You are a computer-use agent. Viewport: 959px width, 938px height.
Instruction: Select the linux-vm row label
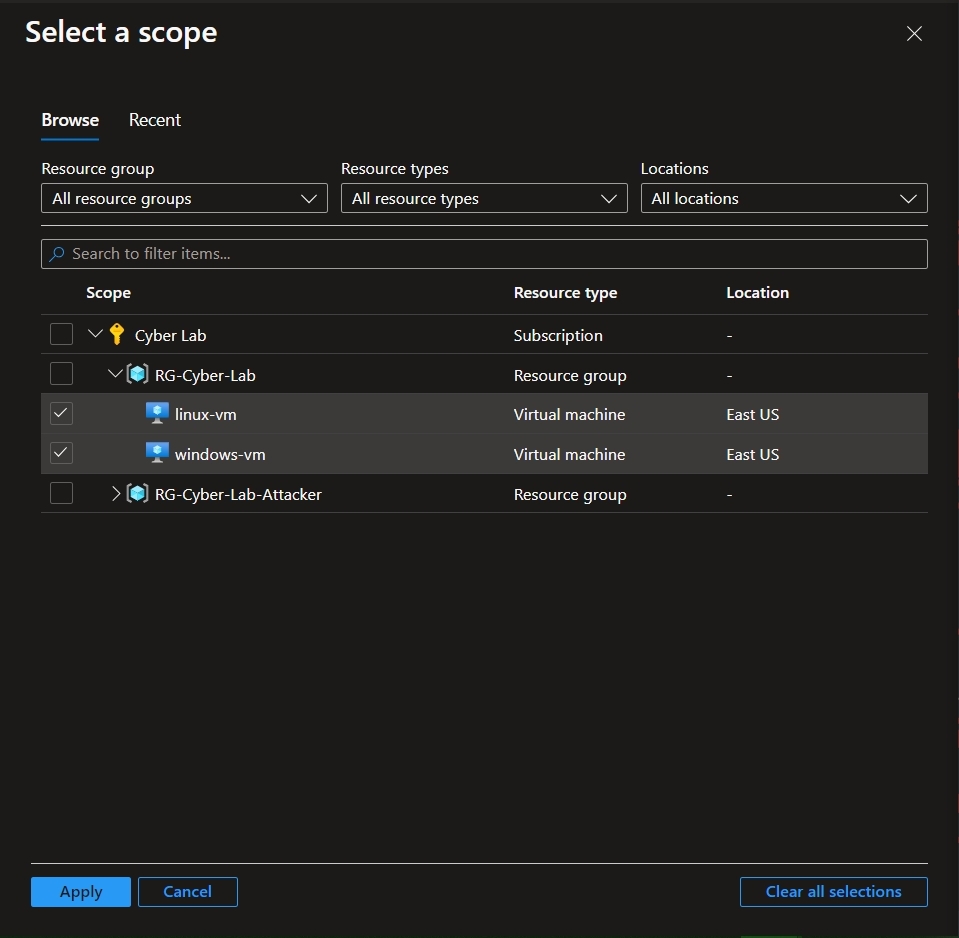coord(206,415)
